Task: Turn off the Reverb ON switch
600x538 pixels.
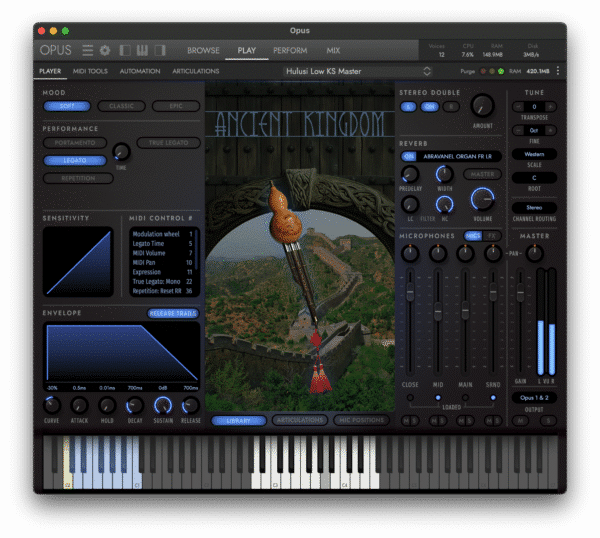Action: pyautogui.click(x=409, y=156)
